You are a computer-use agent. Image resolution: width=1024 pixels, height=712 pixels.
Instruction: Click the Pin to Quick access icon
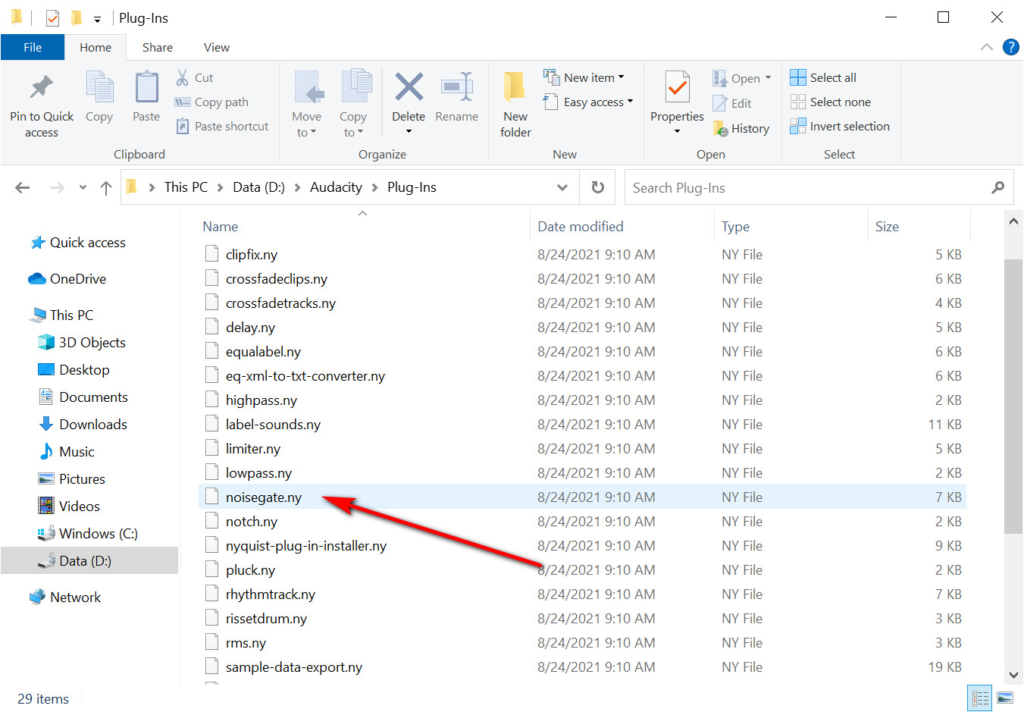(x=41, y=88)
